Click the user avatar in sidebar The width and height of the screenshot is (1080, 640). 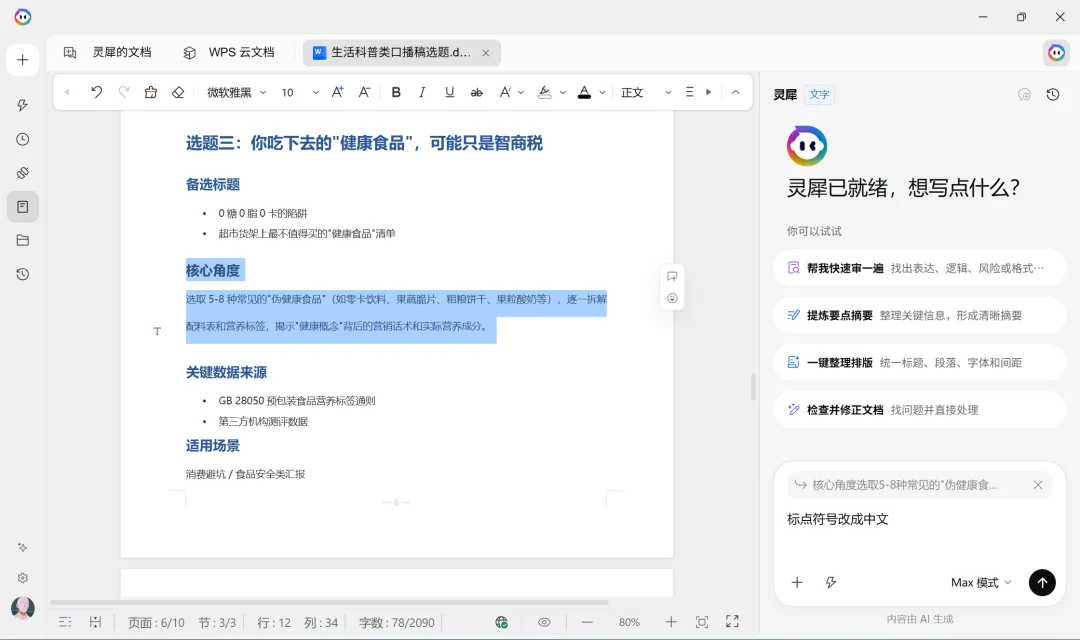point(23,608)
